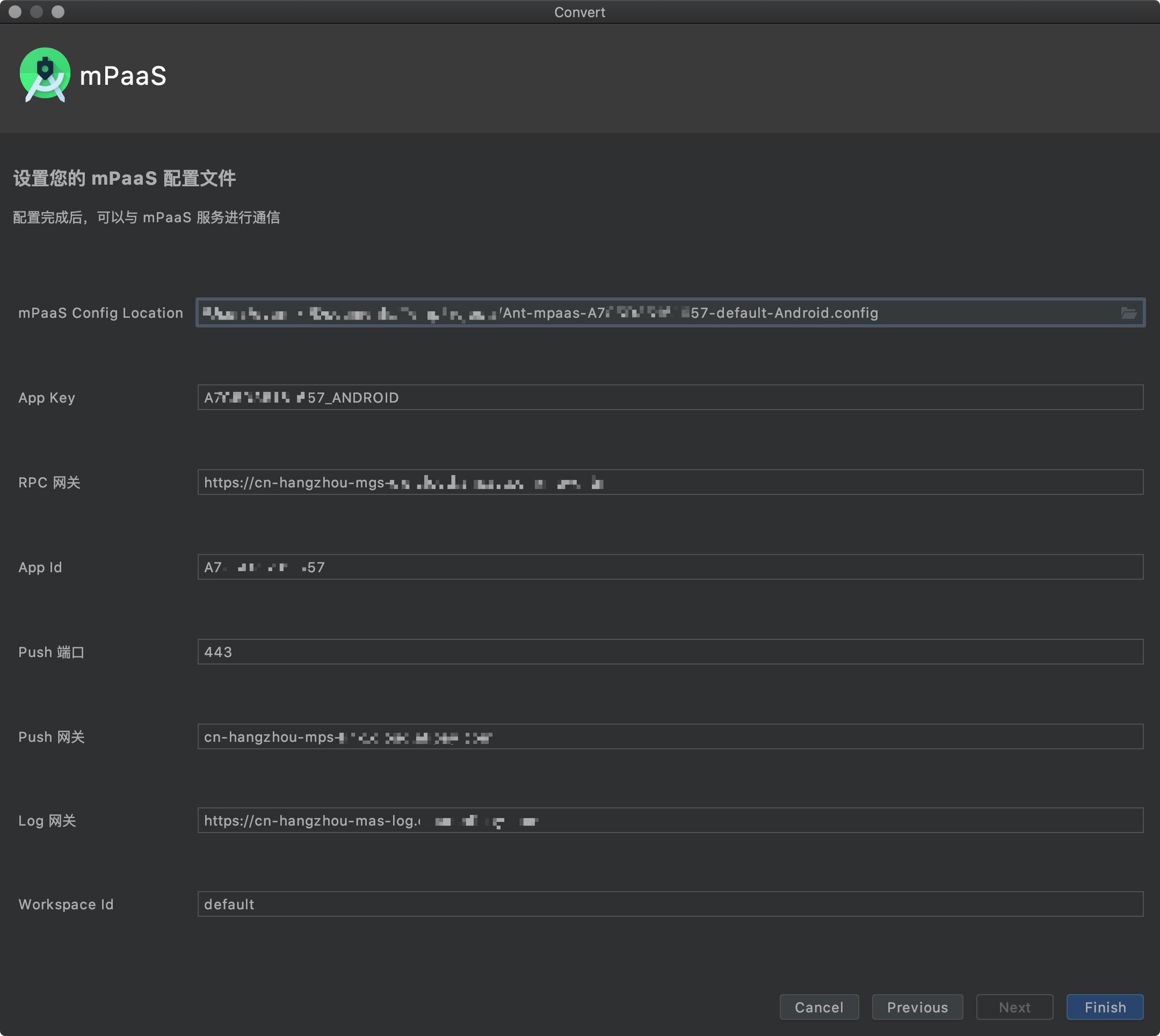Click the 设置您的 mPaaS 配置文件 heading
Image resolution: width=1160 pixels, height=1036 pixels.
(124, 178)
